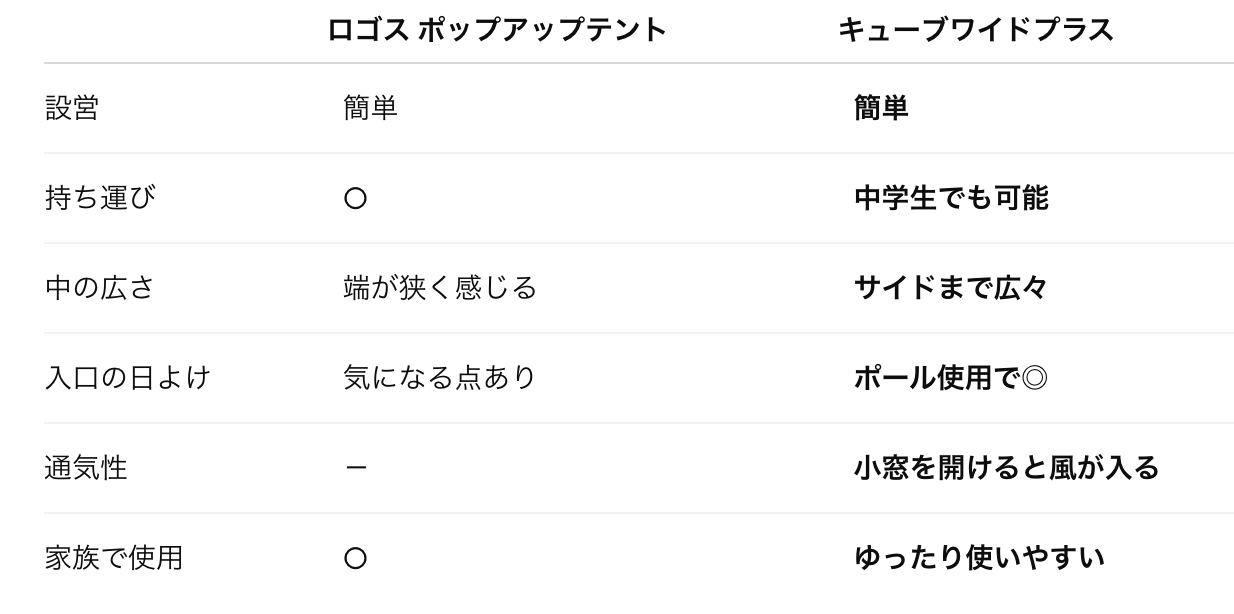
Task: Click the 小窓を開けると風が入る cell
Action: [x=1006, y=468]
